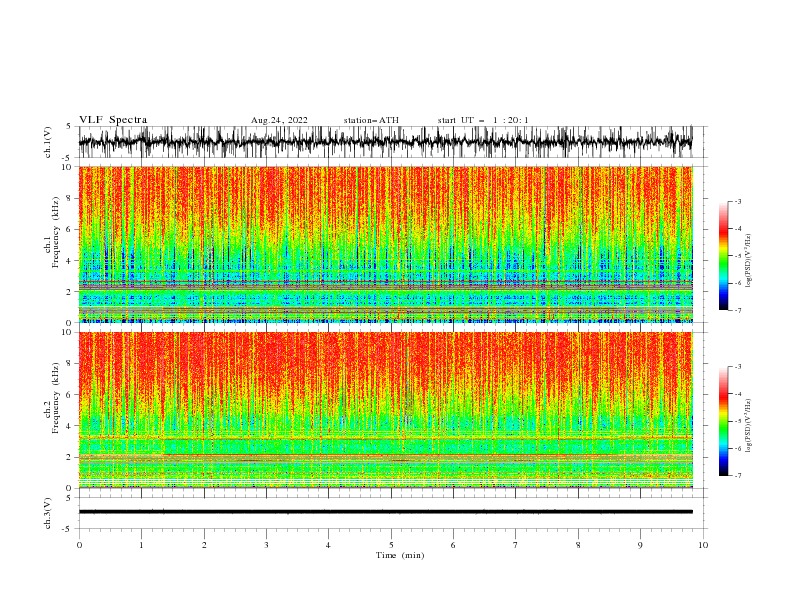Image resolution: width=792 pixels, height=612 pixels.
Task: Click the upper colorbar 'log(PSD)(V²/Hz)' label
Action: [x=748, y=261]
